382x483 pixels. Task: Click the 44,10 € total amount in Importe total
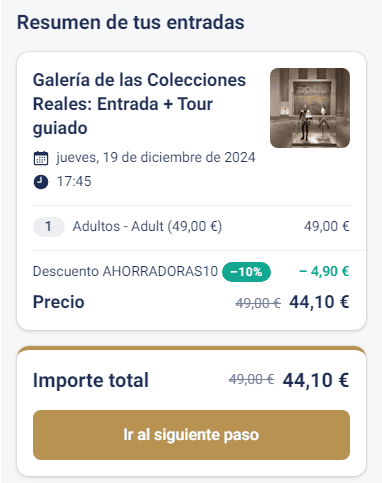click(316, 380)
